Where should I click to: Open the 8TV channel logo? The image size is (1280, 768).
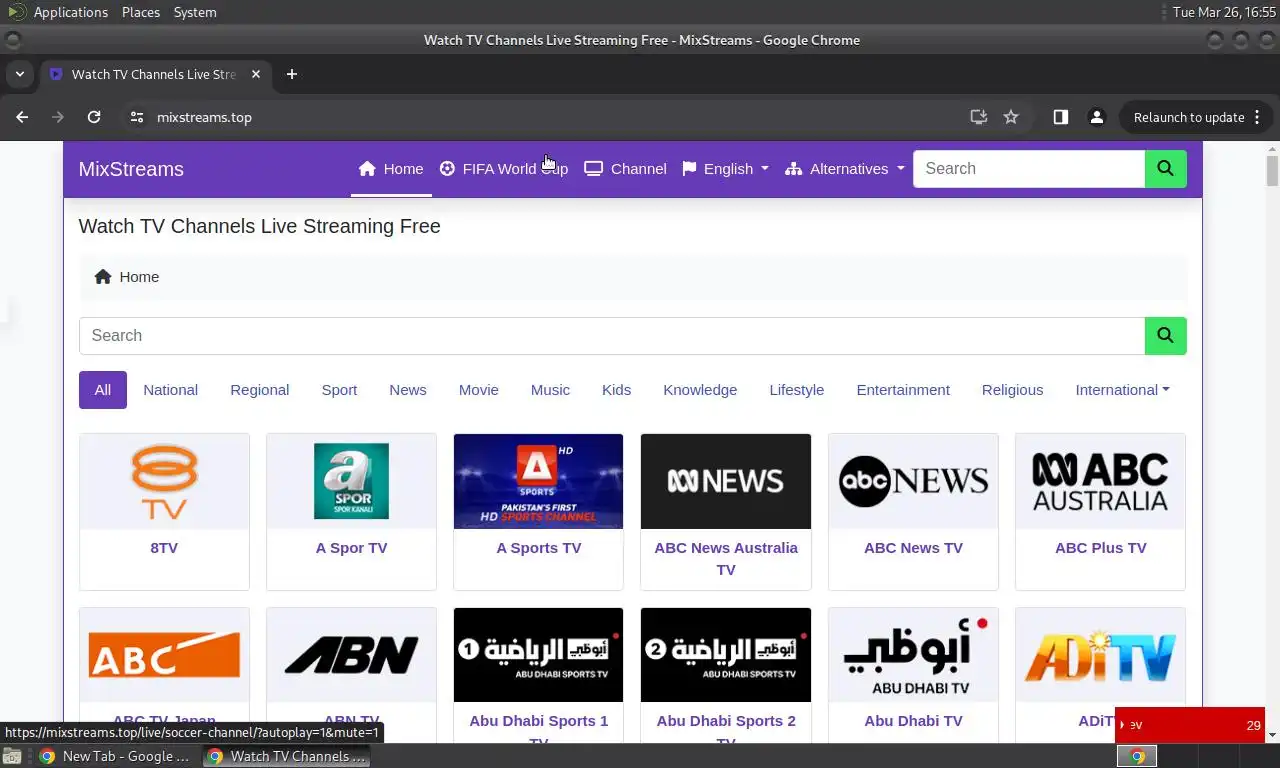pyautogui.click(x=164, y=481)
